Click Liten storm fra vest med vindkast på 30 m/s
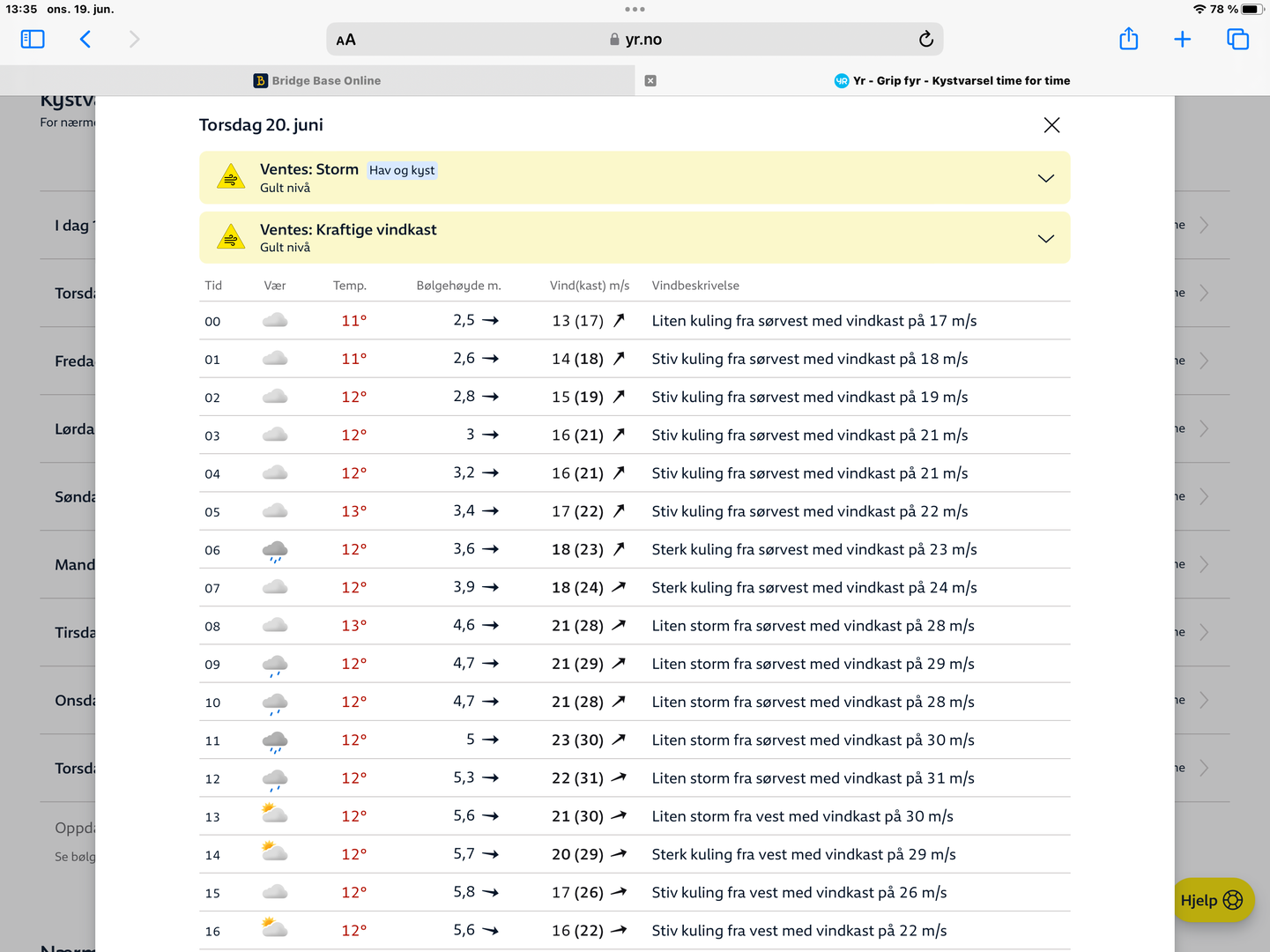Viewport: 1270px width, 952px height. [802, 816]
